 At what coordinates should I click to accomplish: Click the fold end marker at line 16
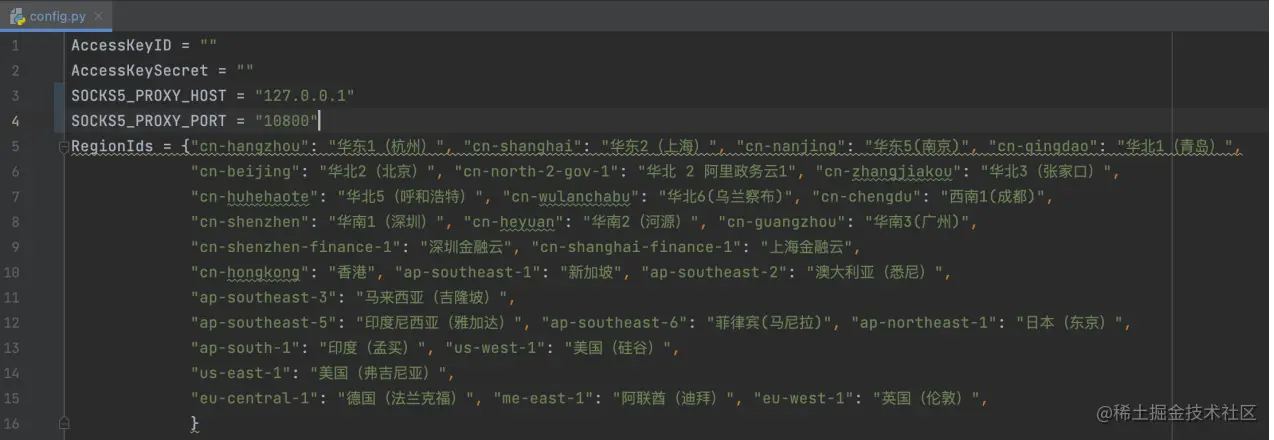(63, 424)
